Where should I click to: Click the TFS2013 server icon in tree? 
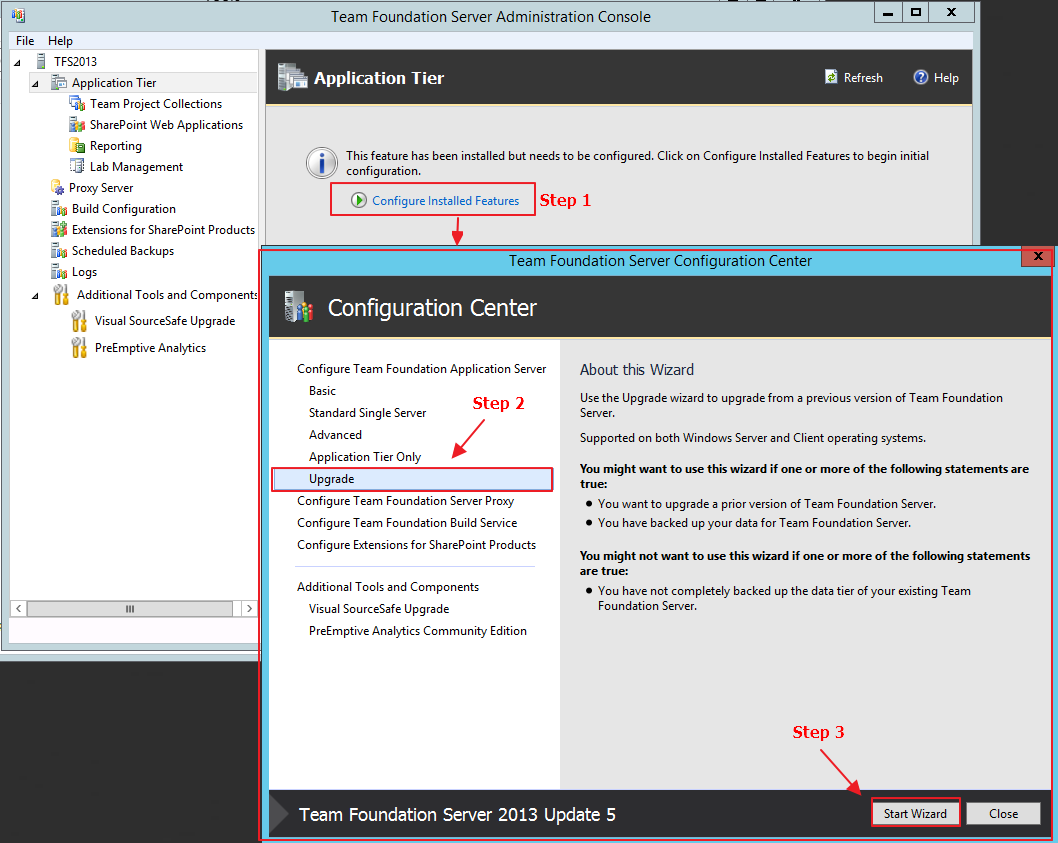(x=41, y=61)
